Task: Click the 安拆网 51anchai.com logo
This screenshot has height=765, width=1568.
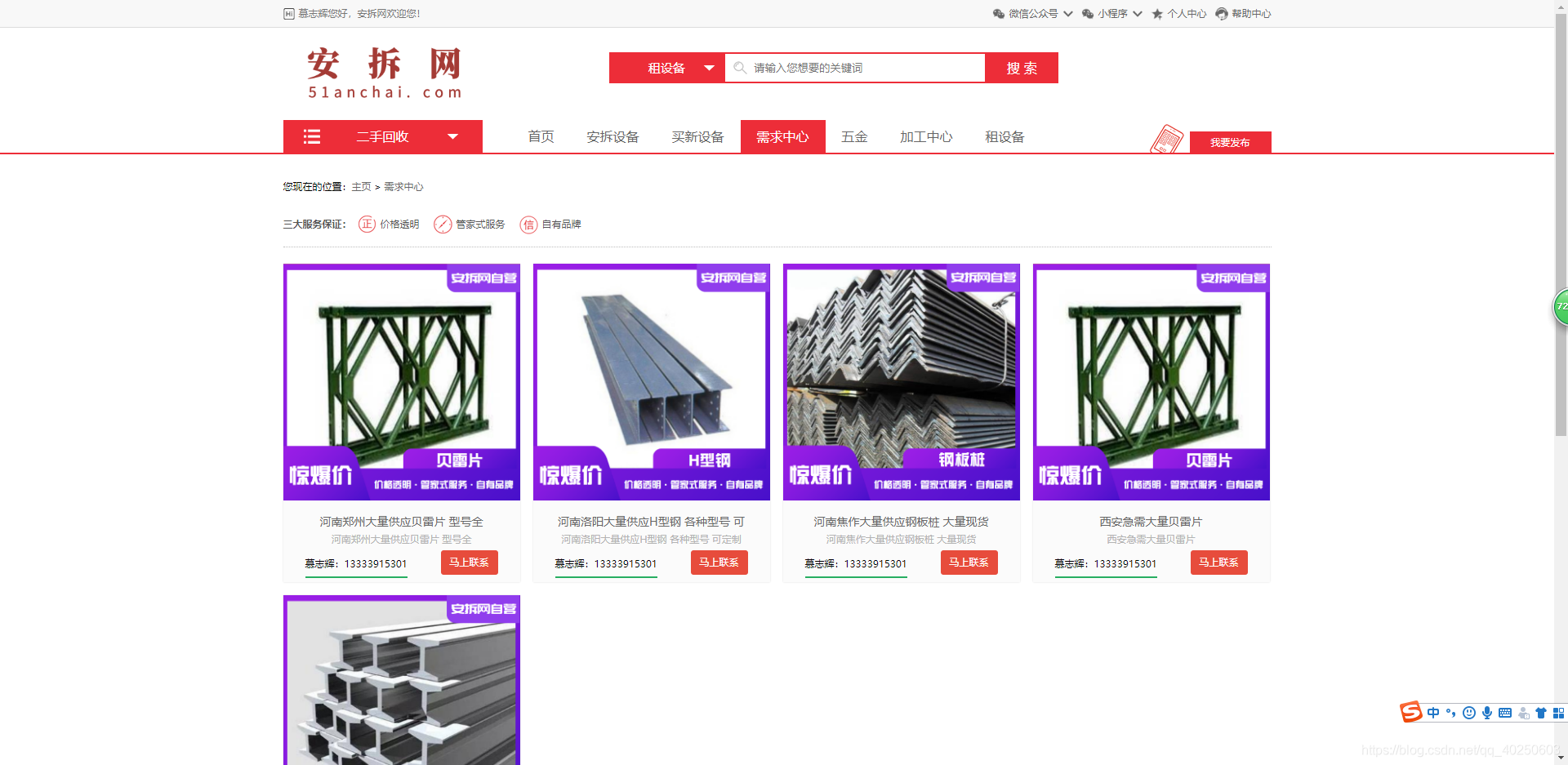Action: tap(385, 73)
